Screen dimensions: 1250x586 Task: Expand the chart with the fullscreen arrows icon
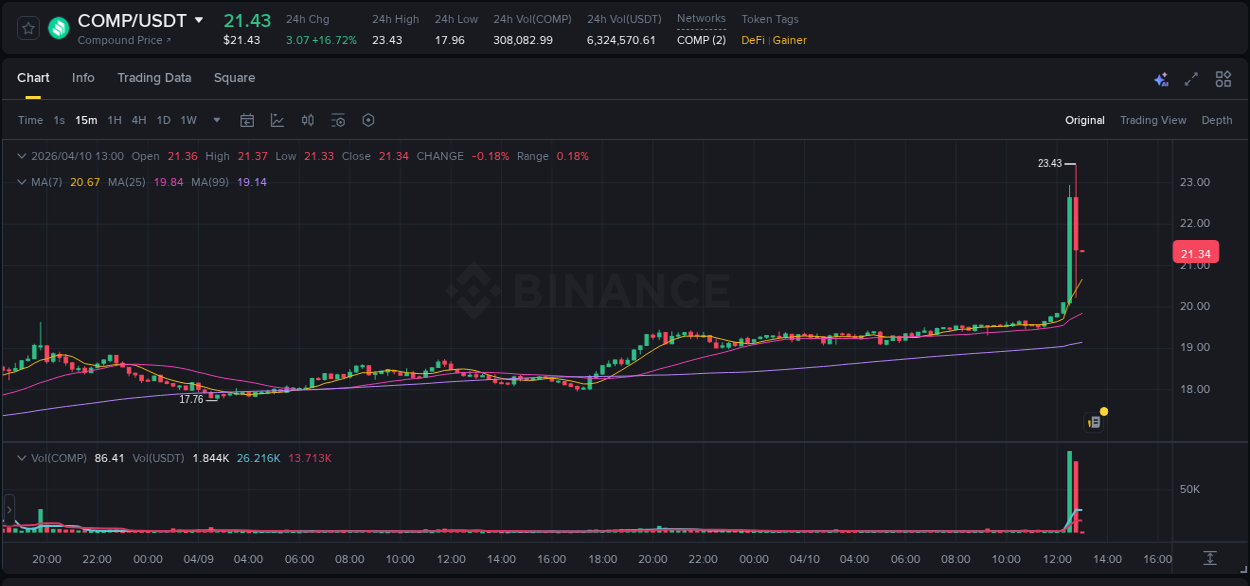click(1191, 79)
